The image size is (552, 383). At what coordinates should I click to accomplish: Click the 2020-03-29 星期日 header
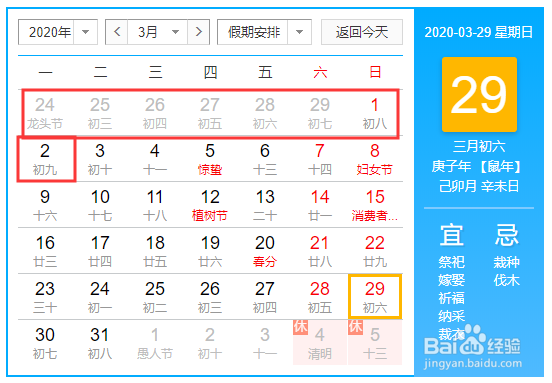[478, 32]
